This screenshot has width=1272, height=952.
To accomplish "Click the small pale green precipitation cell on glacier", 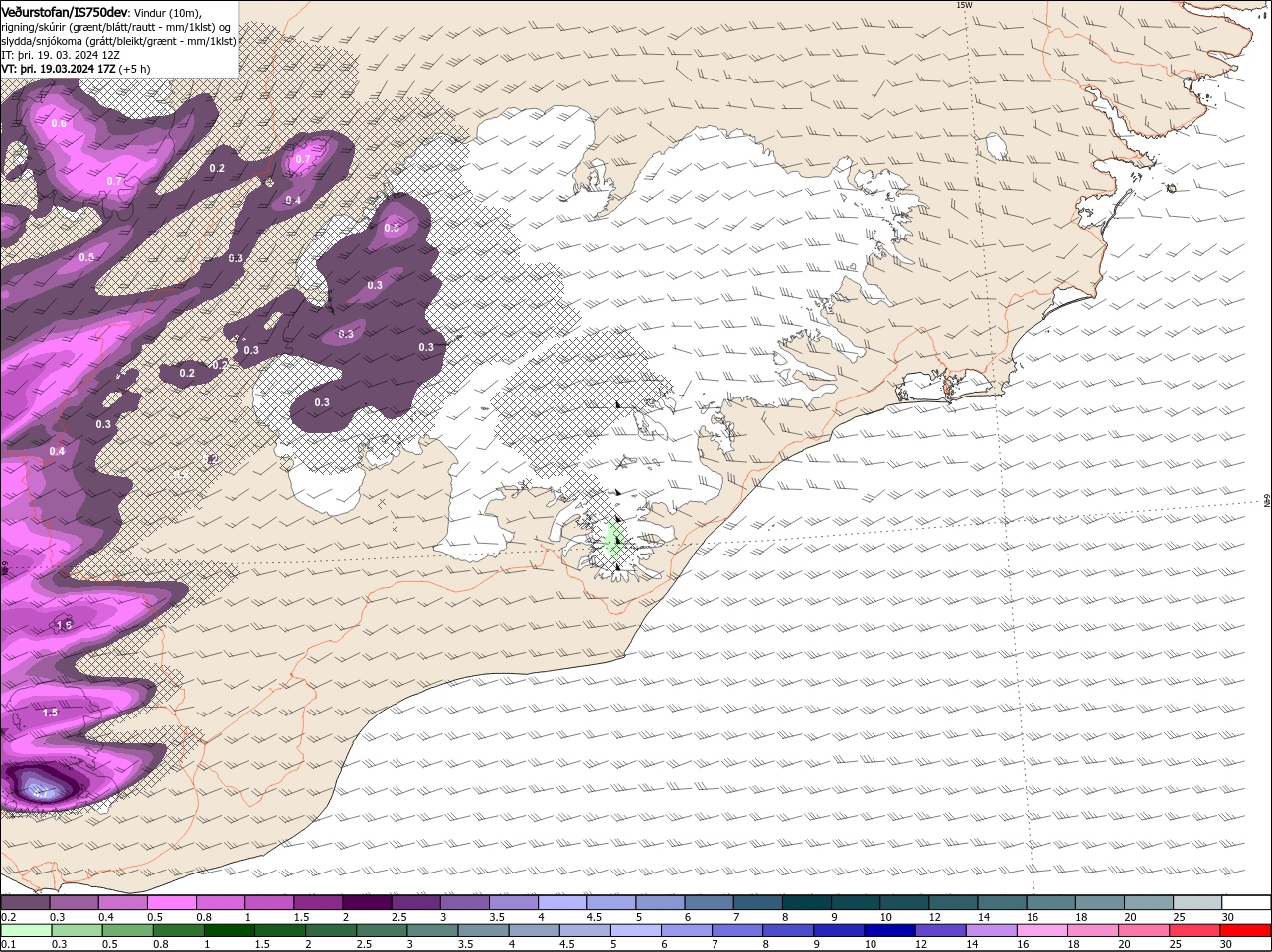I will 616,542.
